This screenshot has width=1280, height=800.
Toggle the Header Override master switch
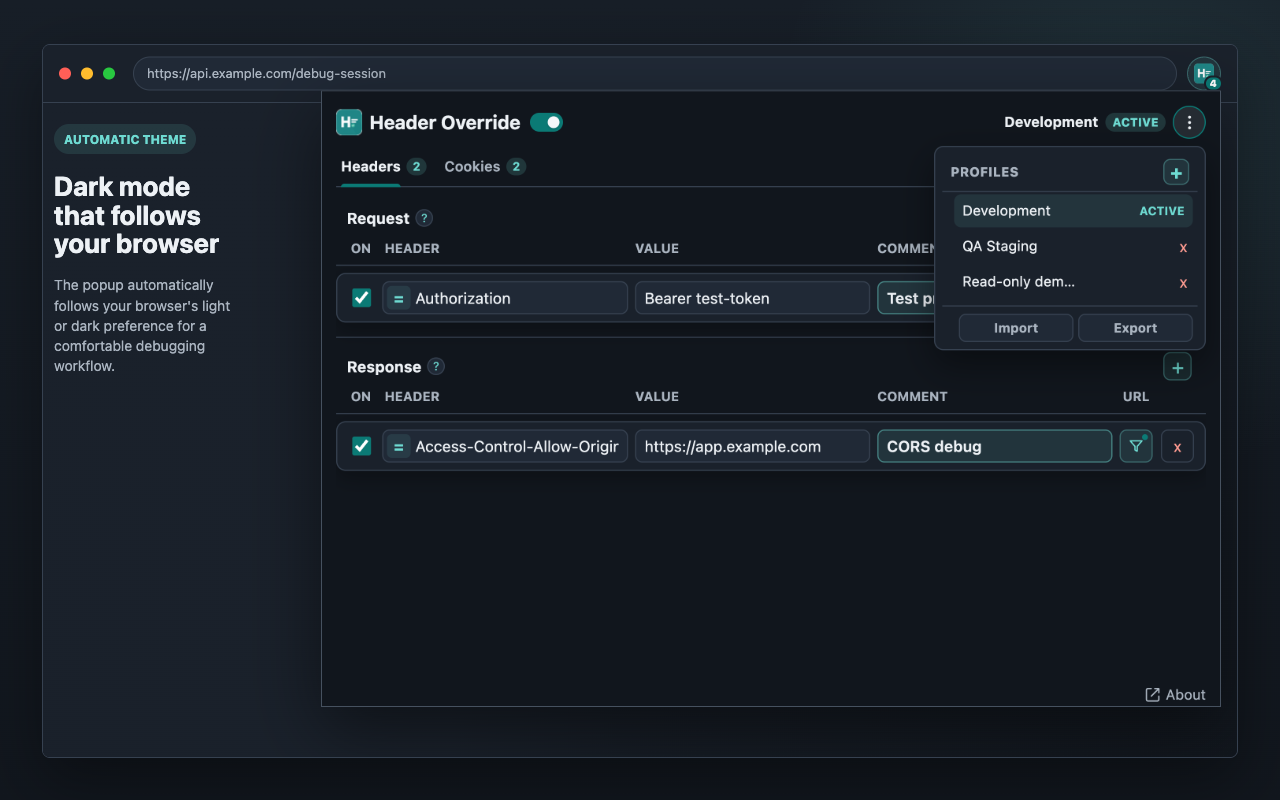(x=546, y=122)
